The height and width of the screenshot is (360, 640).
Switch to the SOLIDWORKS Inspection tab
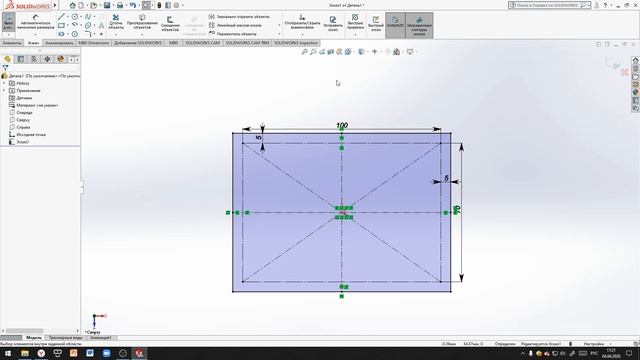(x=296, y=43)
